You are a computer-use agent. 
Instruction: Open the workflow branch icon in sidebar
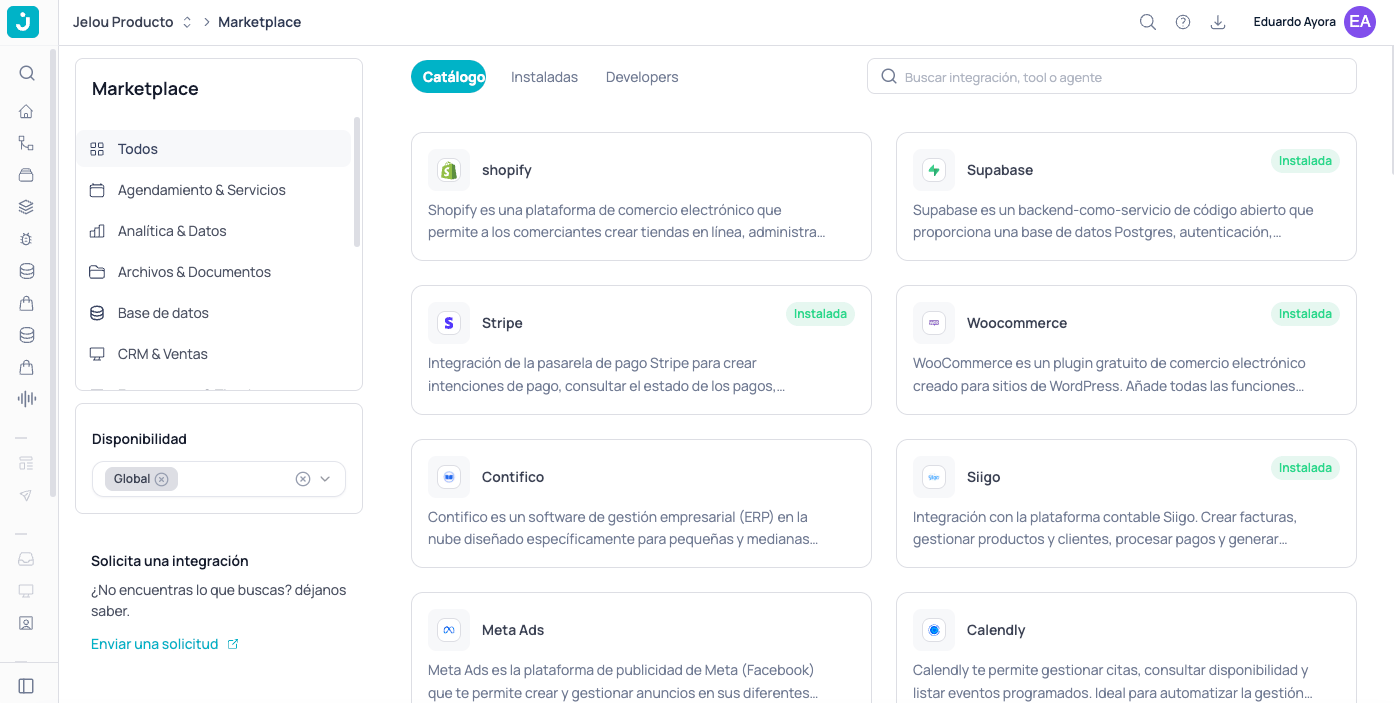click(x=27, y=143)
